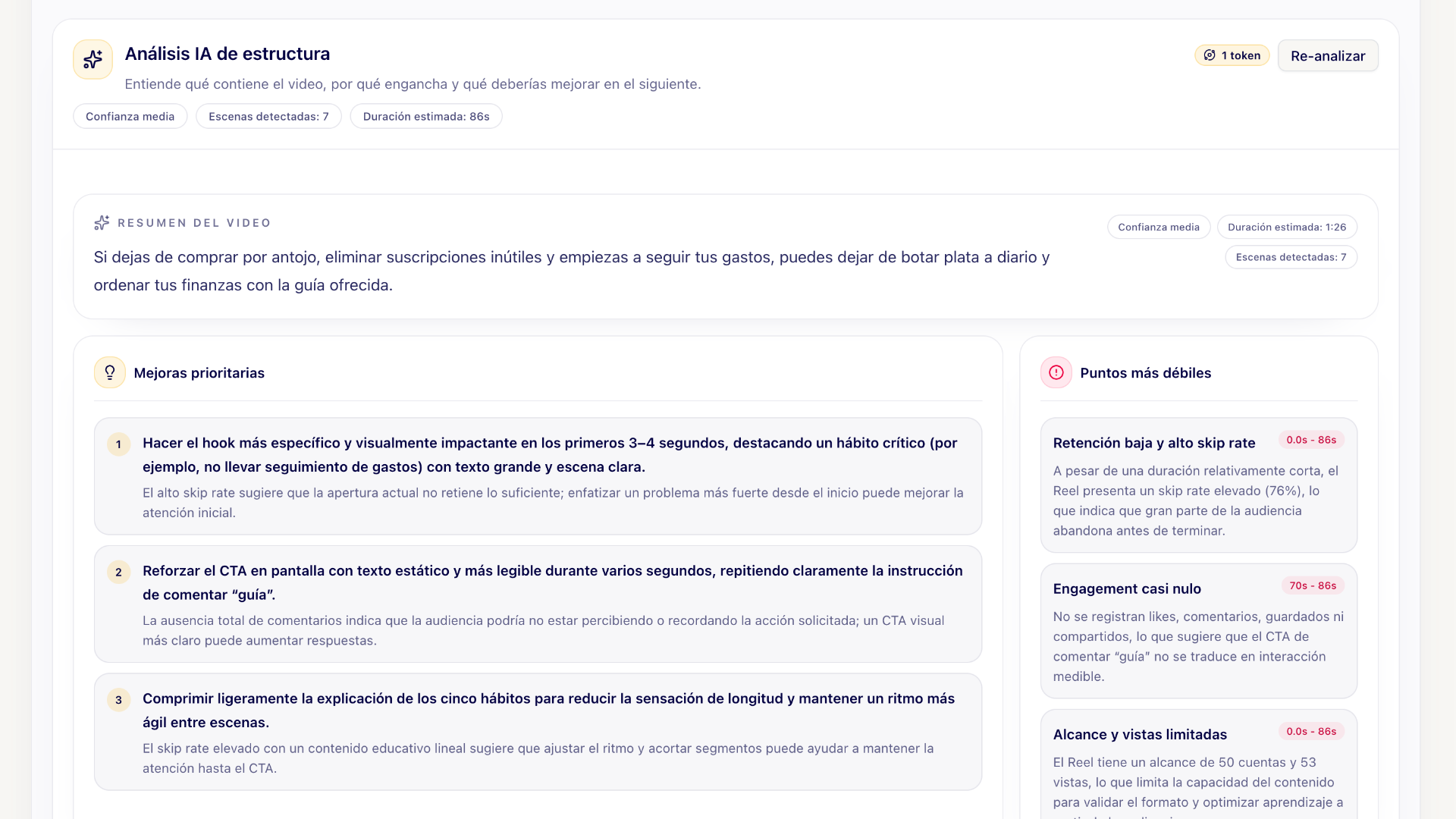Click the Re-analizar button
Viewport: 1456px width, 819px height.
(x=1328, y=55)
